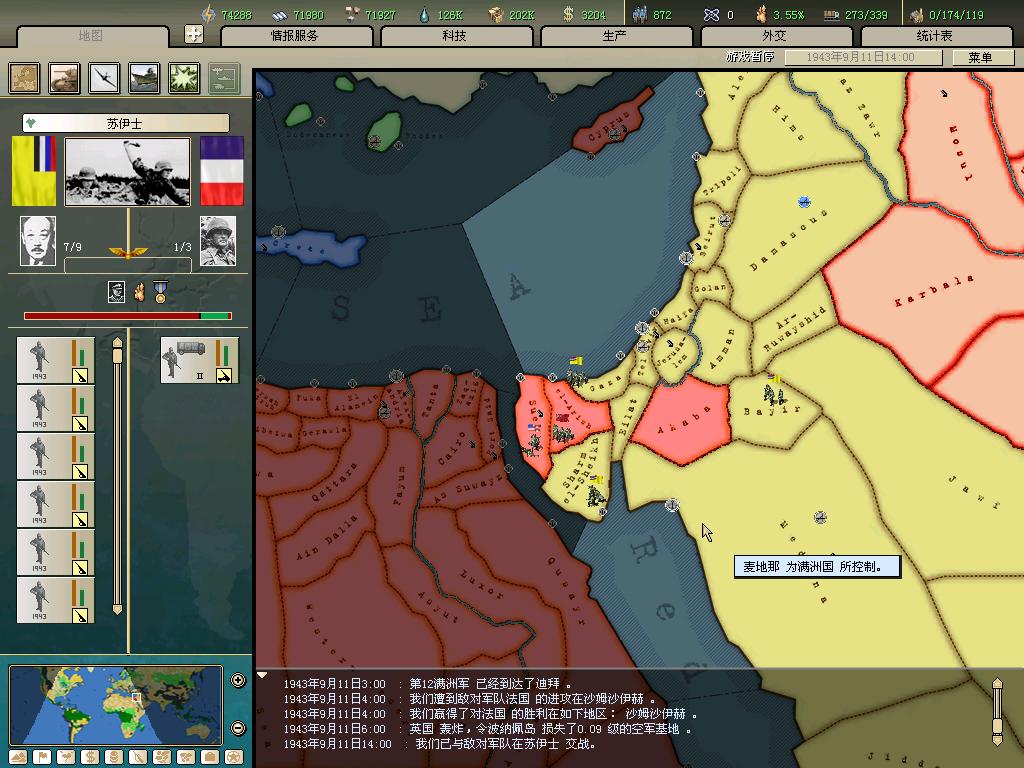Click the 游戏暂停 pause label
The height and width of the screenshot is (768, 1024).
tap(750, 57)
